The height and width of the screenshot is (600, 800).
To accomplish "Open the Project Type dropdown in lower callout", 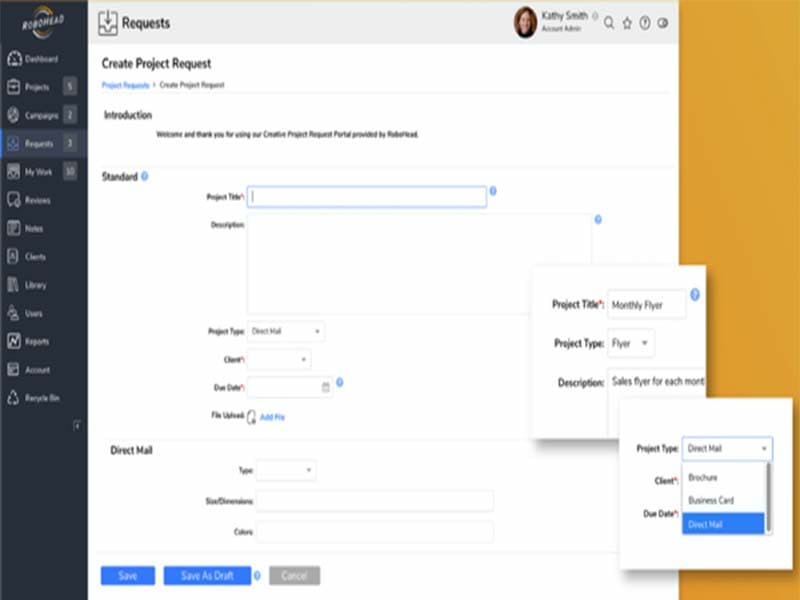I will (x=727, y=448).
